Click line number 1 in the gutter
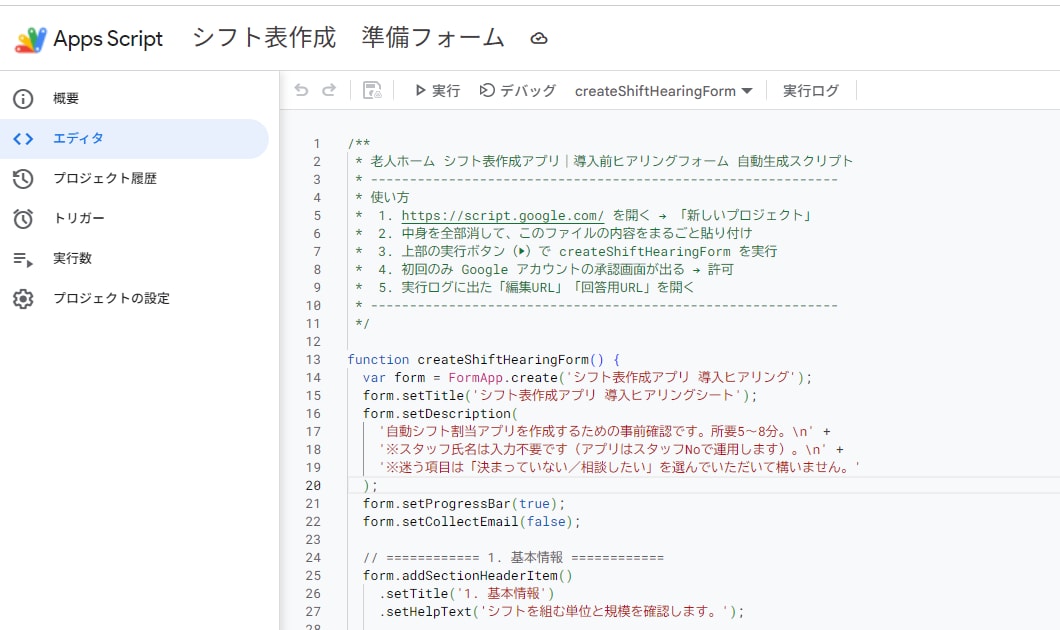The width and height of the screenshot is (1060, 630). 316,143
